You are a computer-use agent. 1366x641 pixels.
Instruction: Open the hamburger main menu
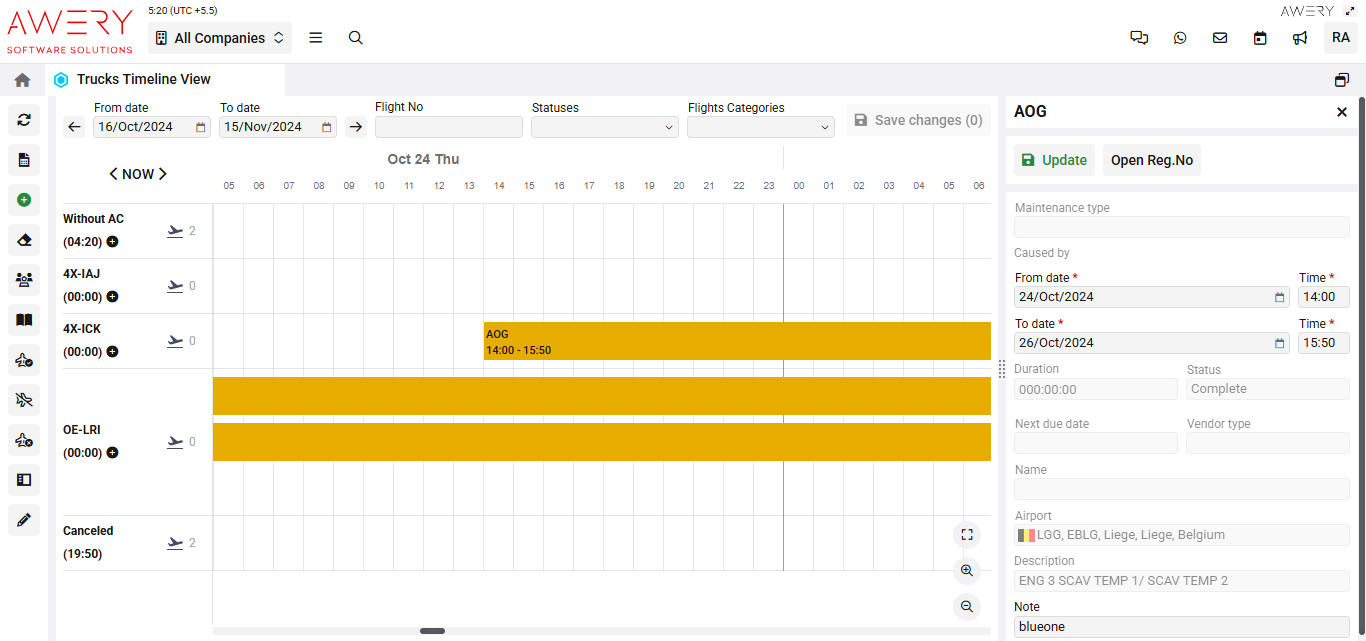click(x=316, y=38)
